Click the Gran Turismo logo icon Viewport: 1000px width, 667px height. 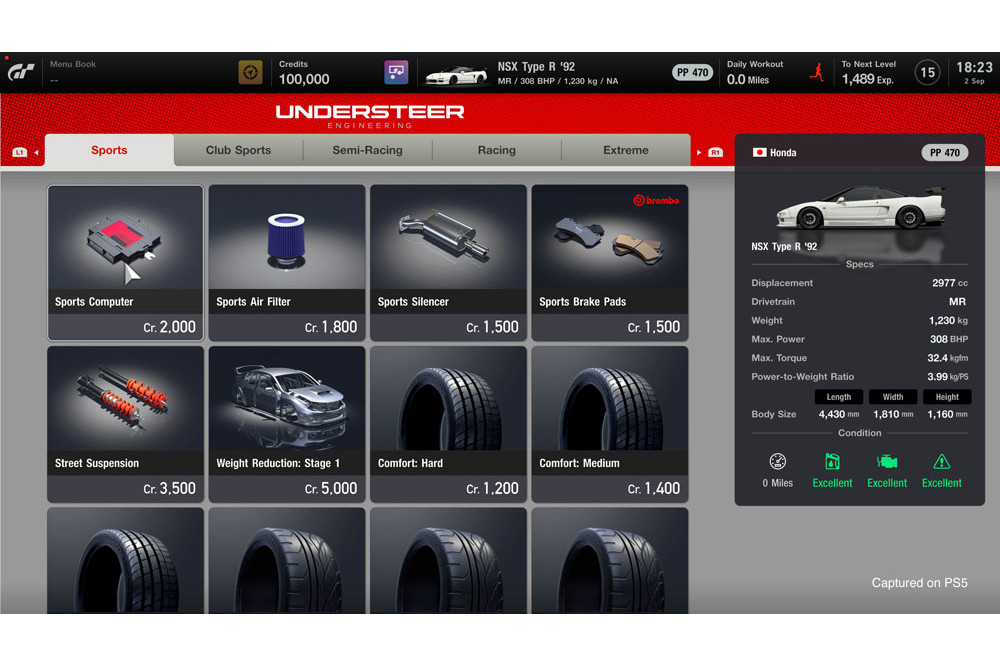(20, 72)
